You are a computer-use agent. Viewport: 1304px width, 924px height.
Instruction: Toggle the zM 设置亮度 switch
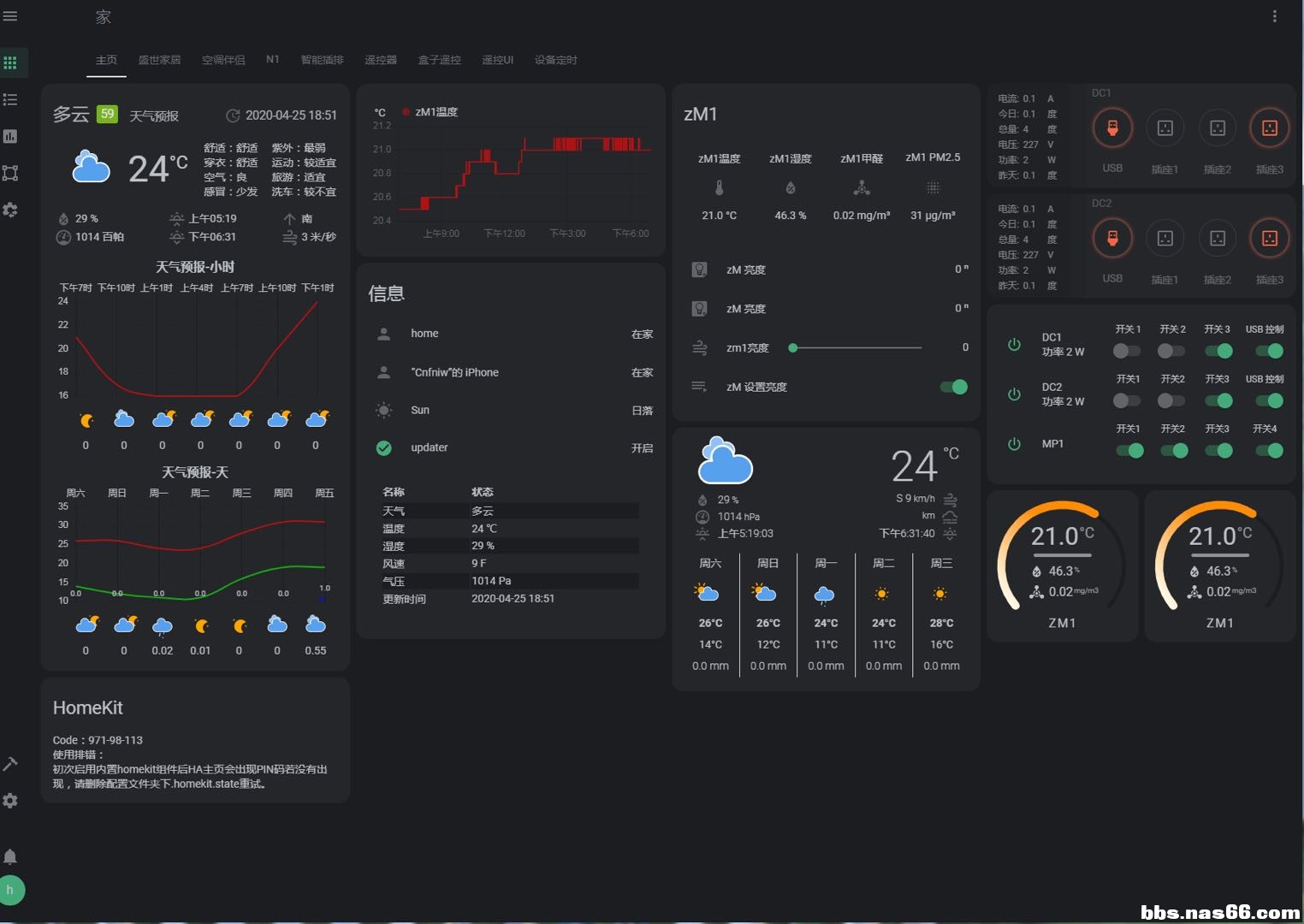953,387
